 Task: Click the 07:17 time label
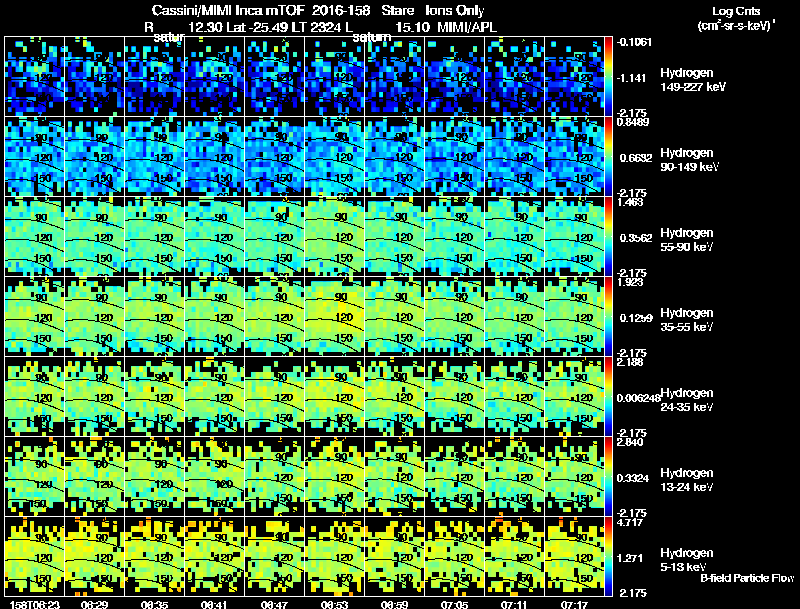coord(574,604)
